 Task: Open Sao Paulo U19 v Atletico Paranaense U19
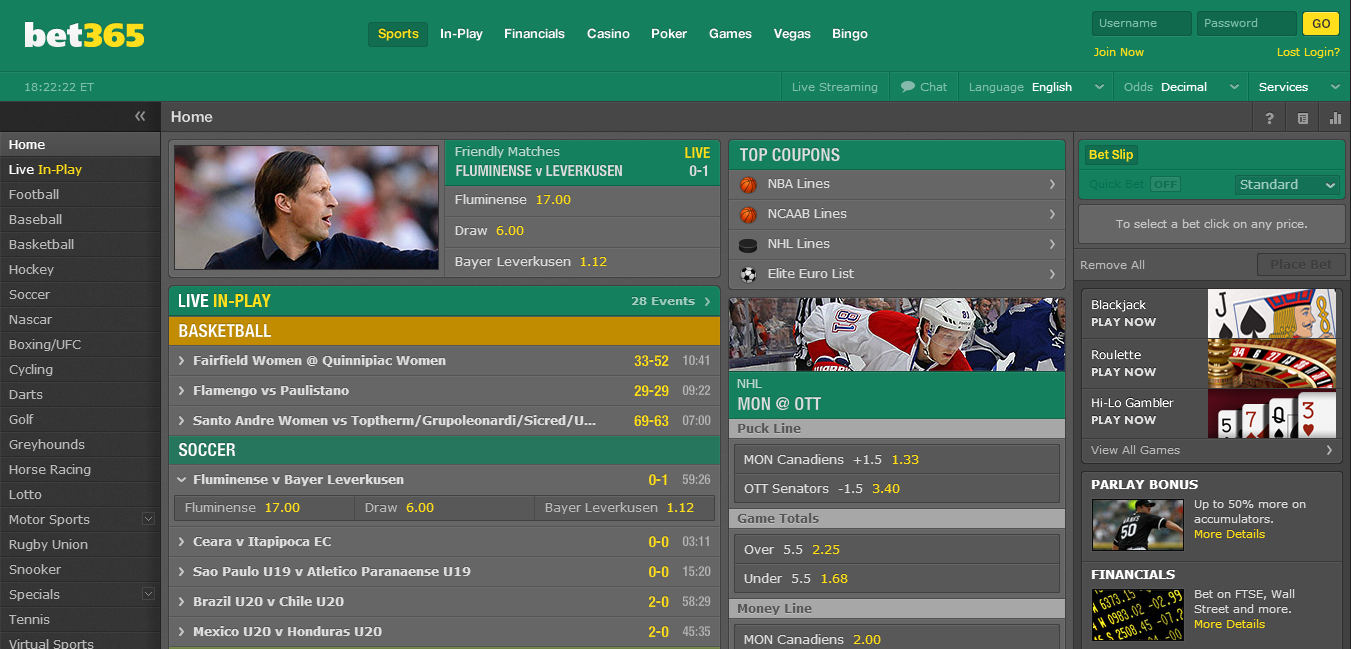pyautogui.click(x=444, y=572)
